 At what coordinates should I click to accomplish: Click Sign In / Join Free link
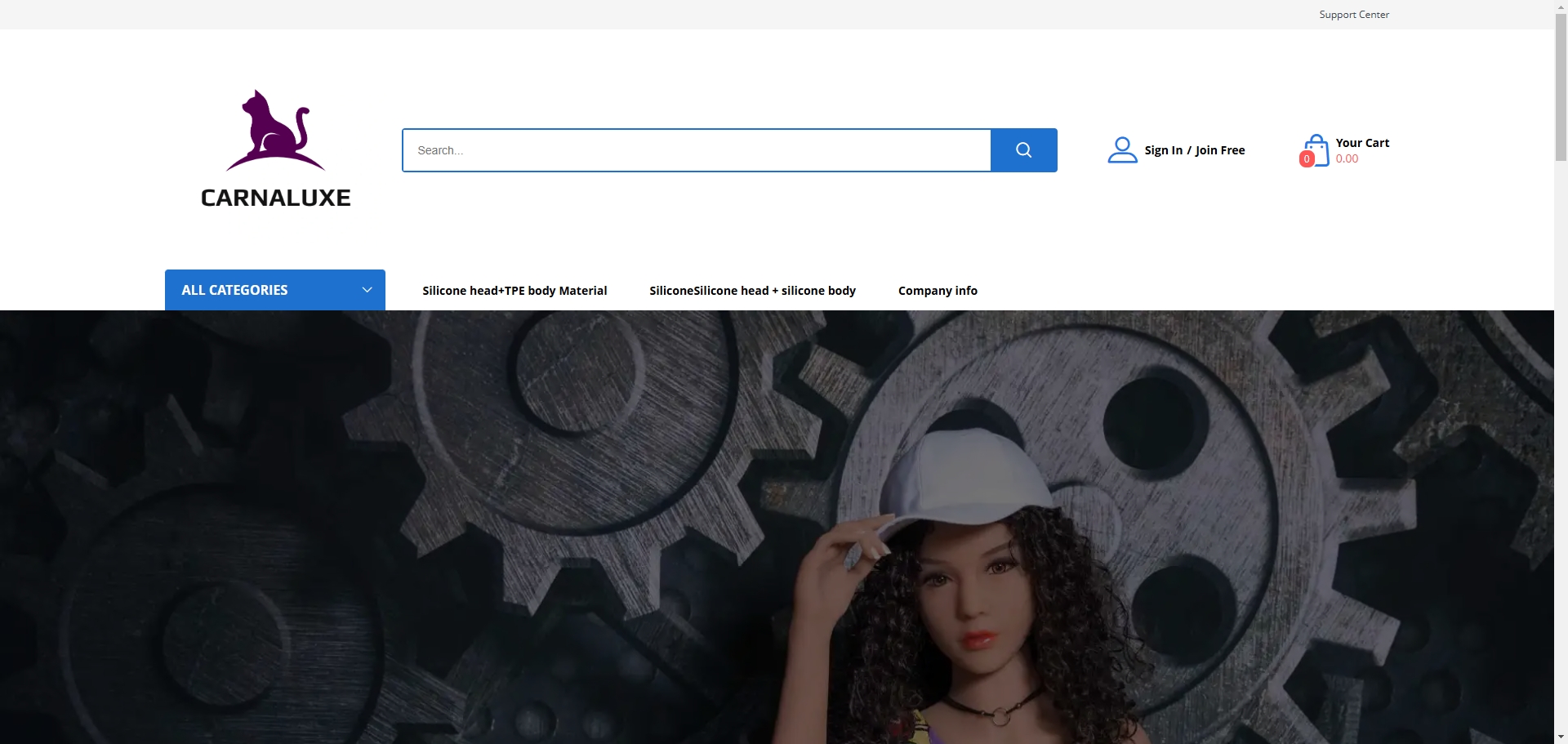pos(1194,150)
